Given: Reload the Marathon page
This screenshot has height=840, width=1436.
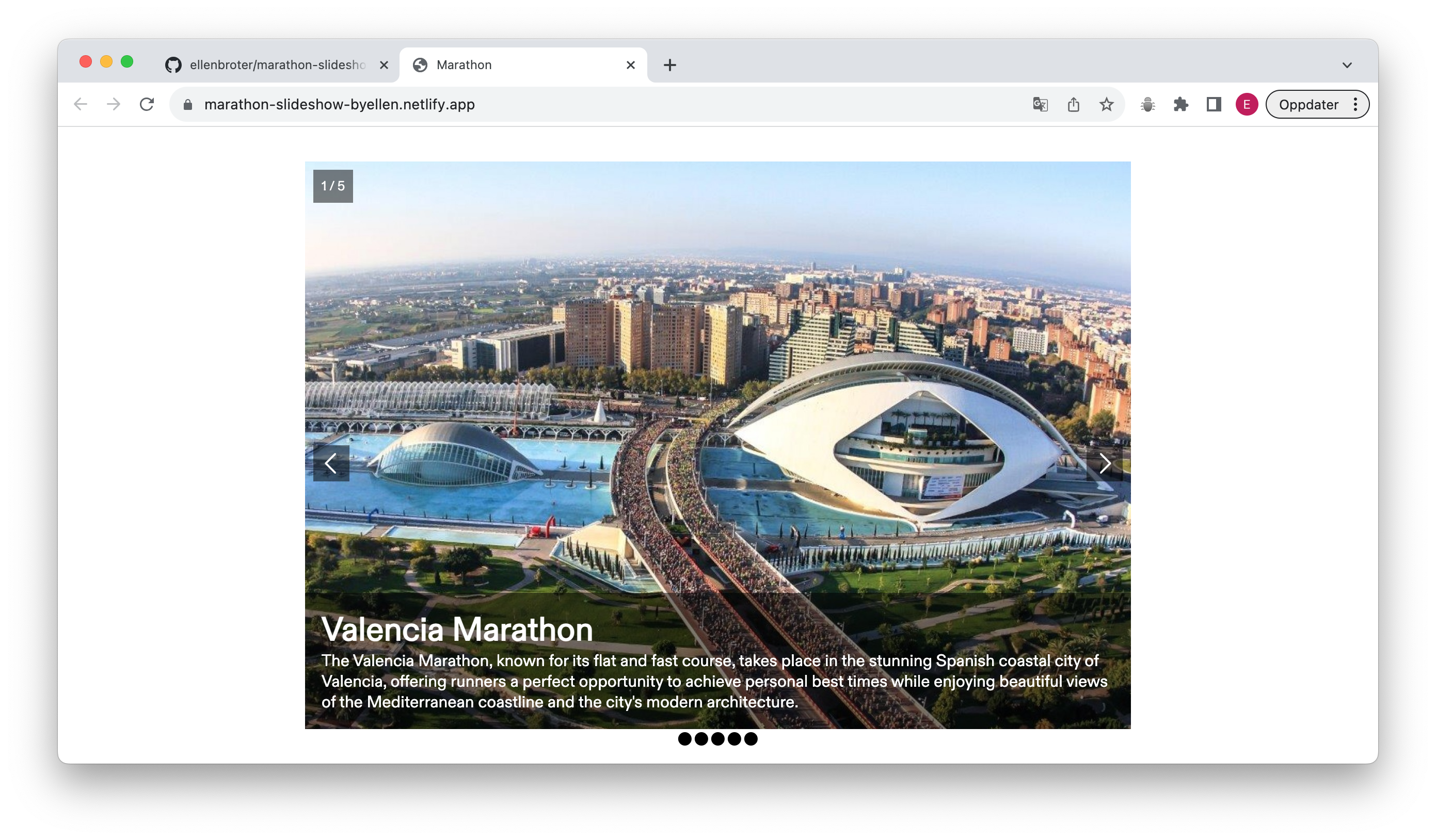Looking at the screenshot, I should [147, 104].
